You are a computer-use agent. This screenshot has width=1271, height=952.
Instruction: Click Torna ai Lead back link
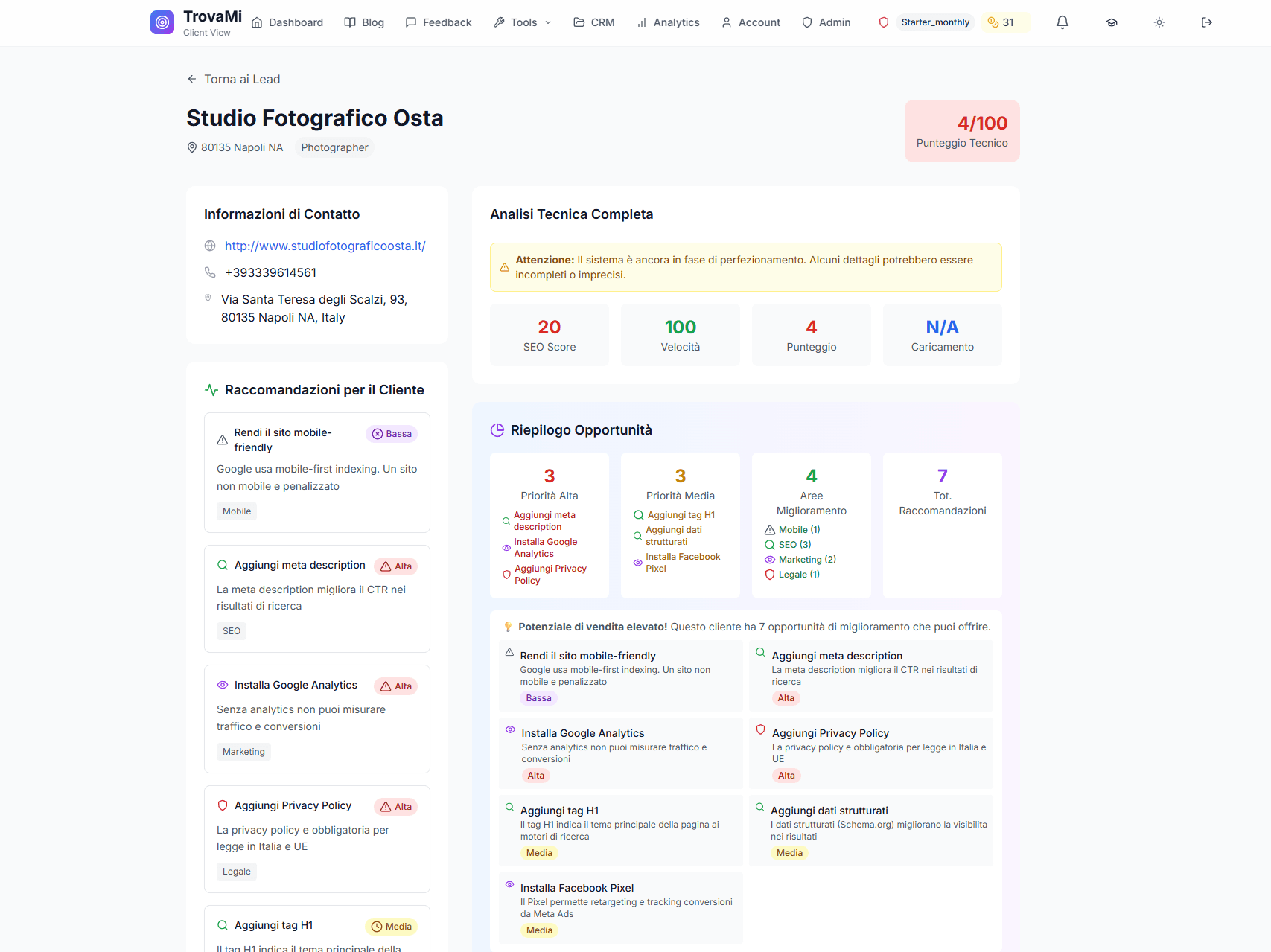click(234, 80)
